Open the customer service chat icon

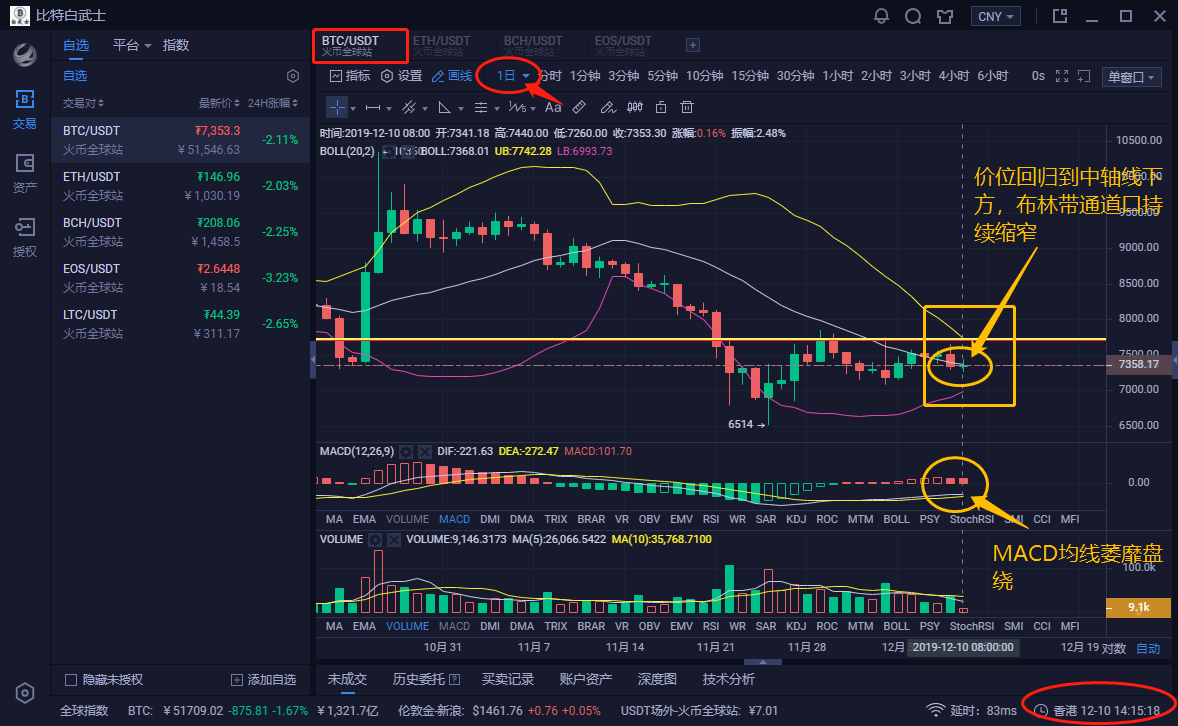[913, 16]
